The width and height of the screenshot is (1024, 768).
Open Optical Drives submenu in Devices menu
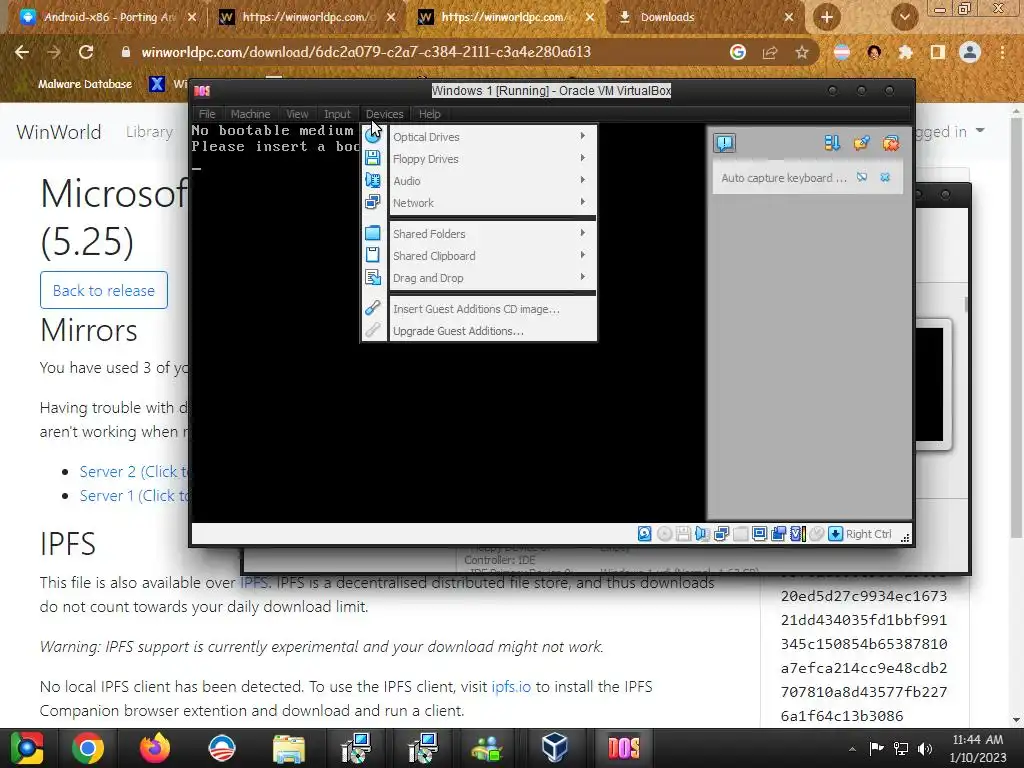[493, 136]
